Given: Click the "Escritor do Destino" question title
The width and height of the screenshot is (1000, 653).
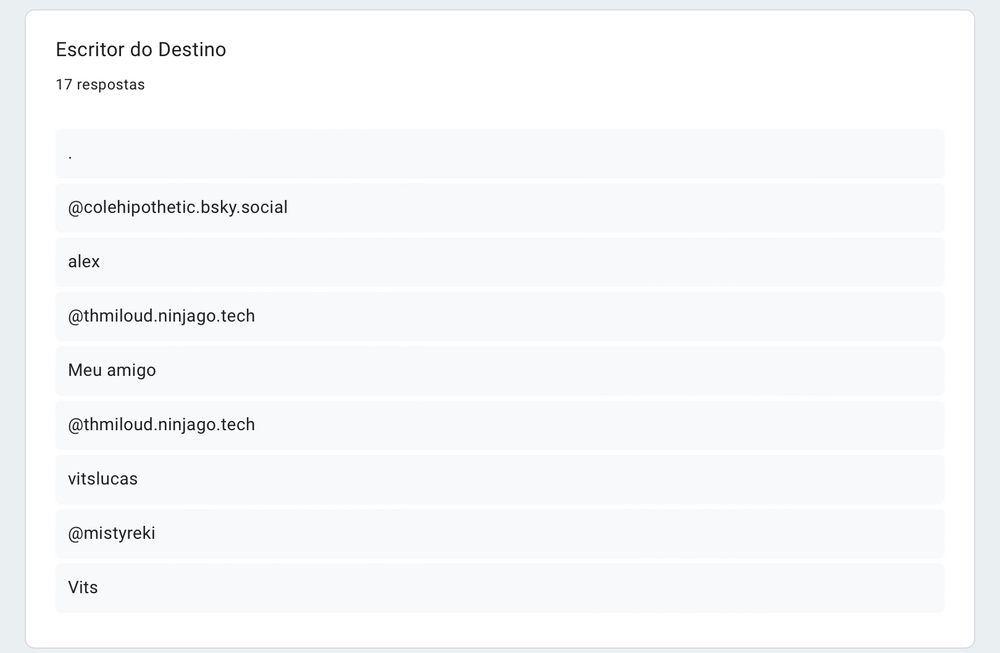Looking at the screenshot, I should click(x=141, y=49).
